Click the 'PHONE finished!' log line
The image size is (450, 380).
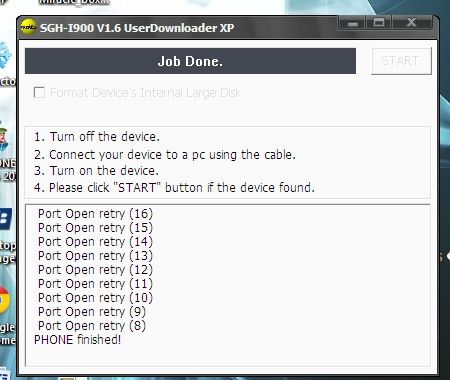click(77, 340)
